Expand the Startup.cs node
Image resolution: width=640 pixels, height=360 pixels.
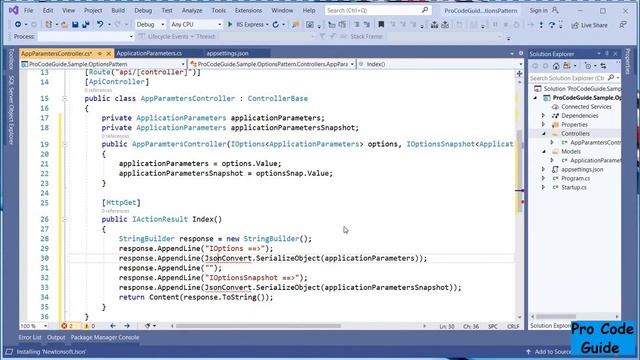coord(543,187)
